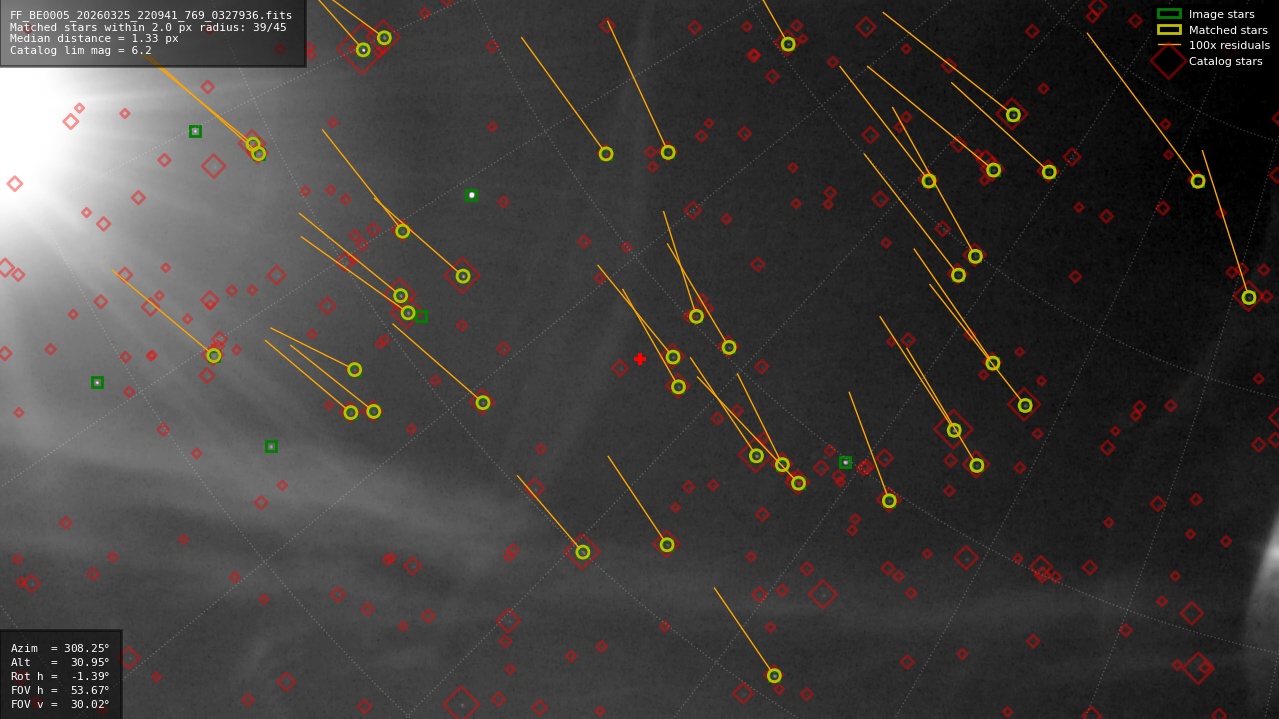This screenshot has width=1279, height=719.
Task: Click the yellow Matched stars legend marker
Action: coord(1169,30)
